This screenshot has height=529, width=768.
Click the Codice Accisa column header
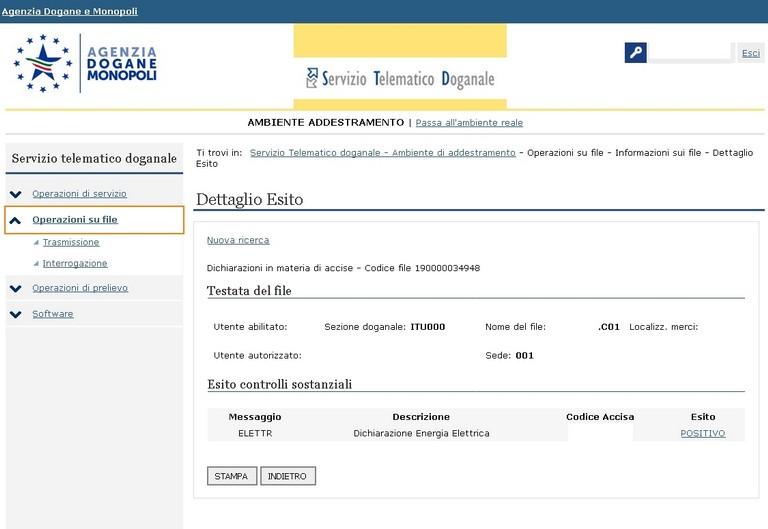(600, 417)
